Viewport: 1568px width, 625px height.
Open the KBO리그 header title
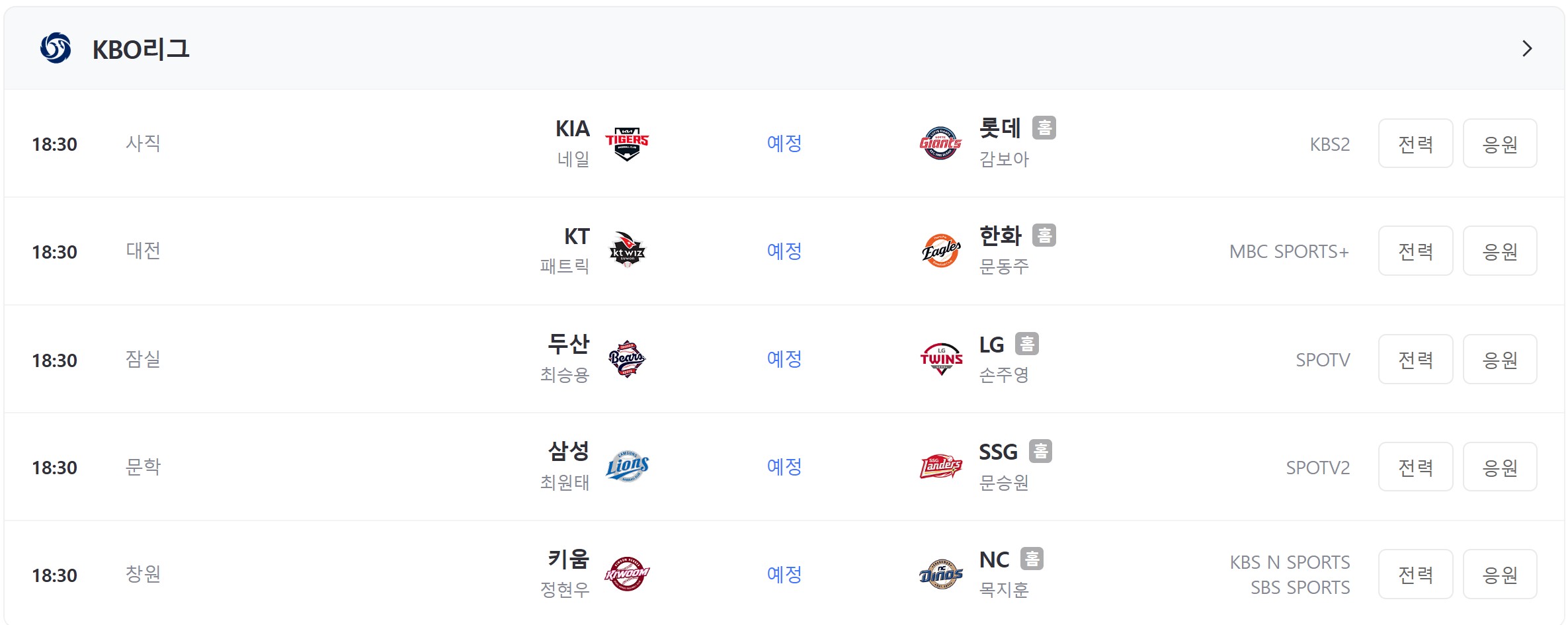pos(141,49)
